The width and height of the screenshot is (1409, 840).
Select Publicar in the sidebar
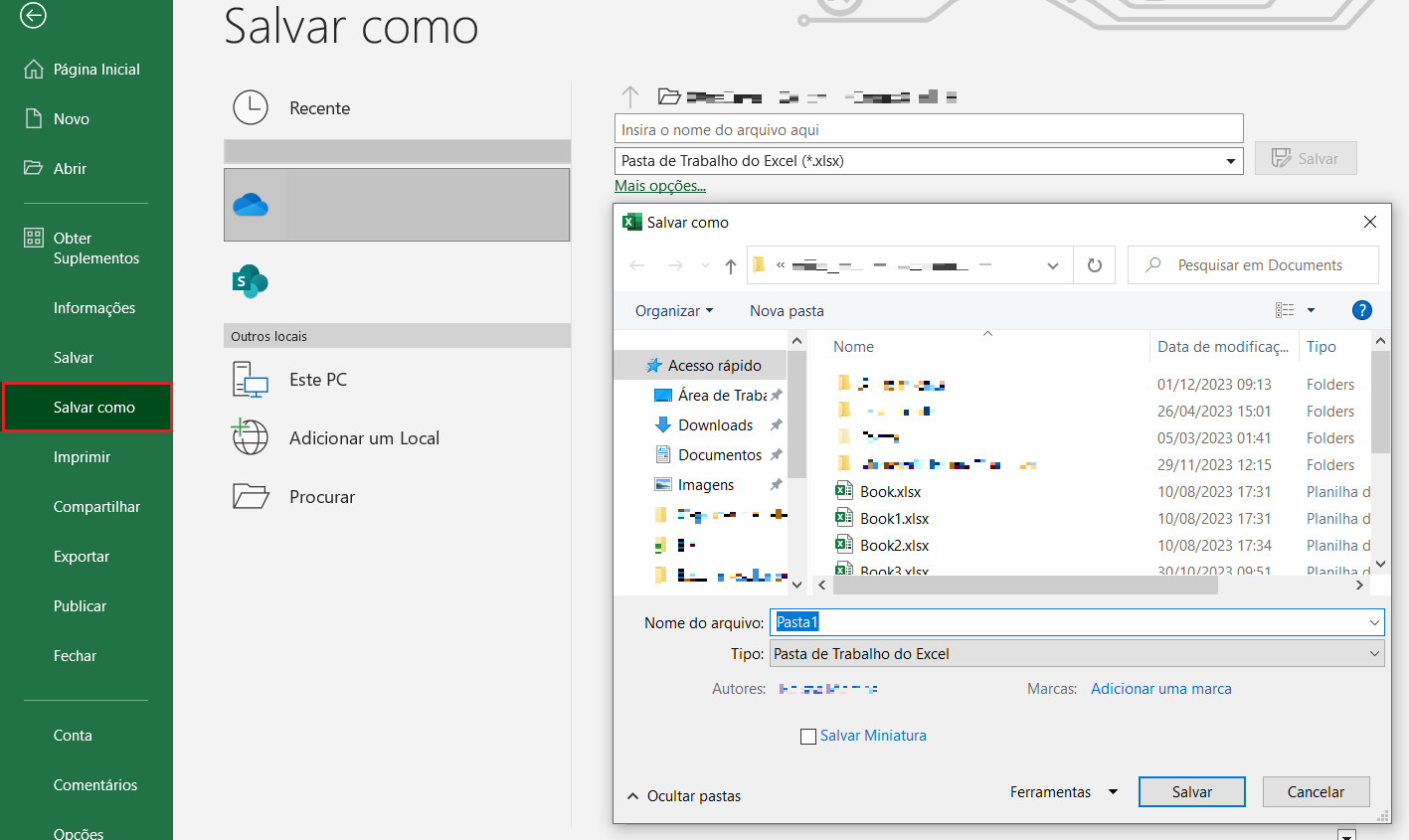point(80,606)
